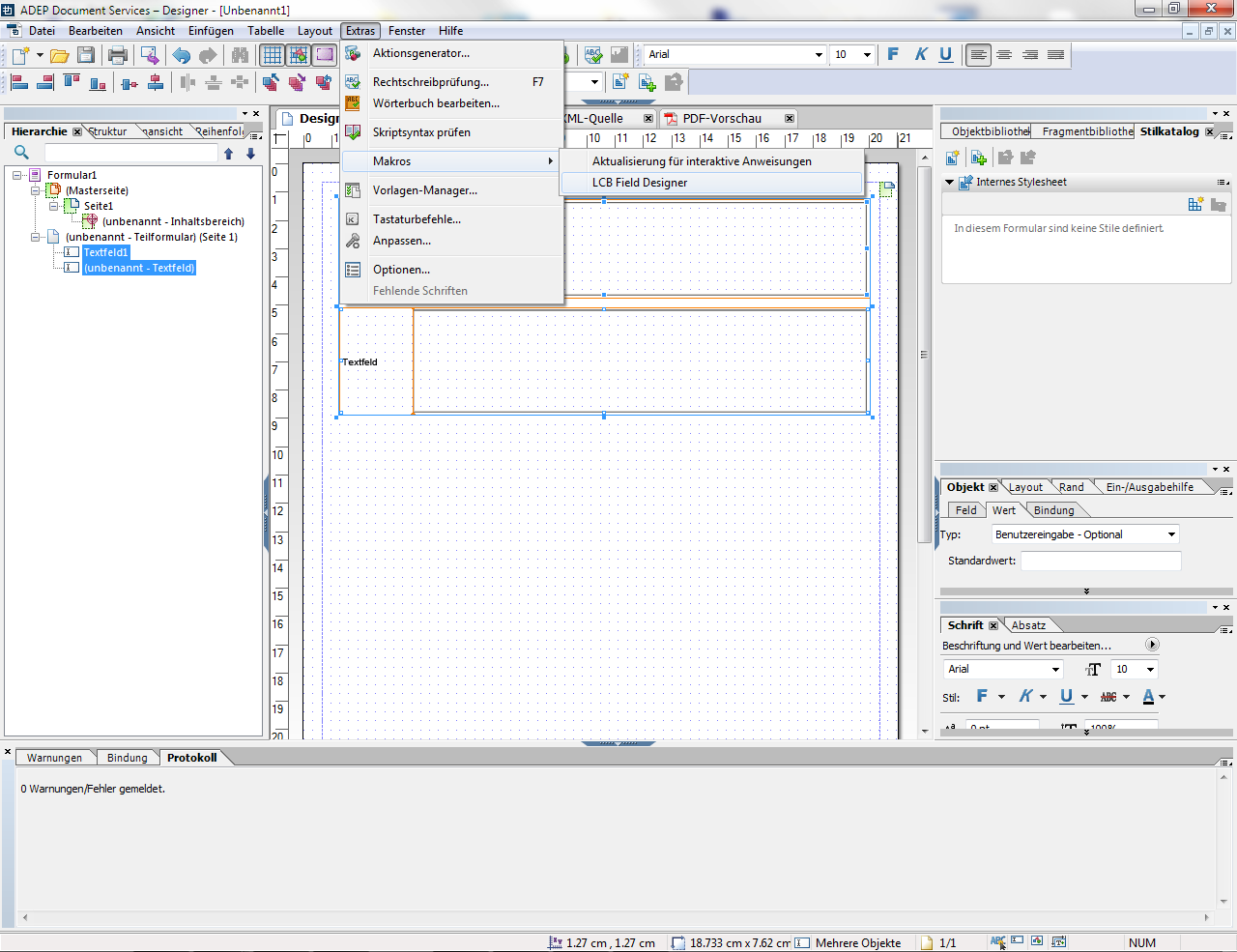Image resolution: width=1237 pixels, height=952 pixels.
Task: Switch to the PDF-Vorschau tab
Action: point(721,119)
